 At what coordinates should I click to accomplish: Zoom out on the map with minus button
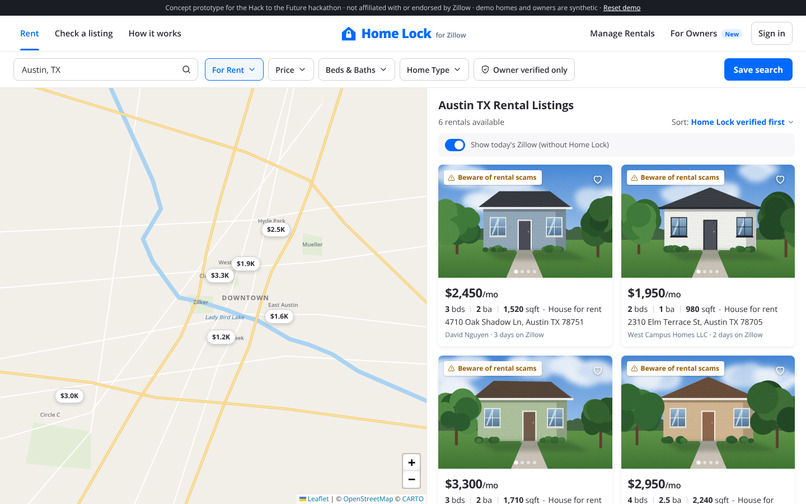411,479
